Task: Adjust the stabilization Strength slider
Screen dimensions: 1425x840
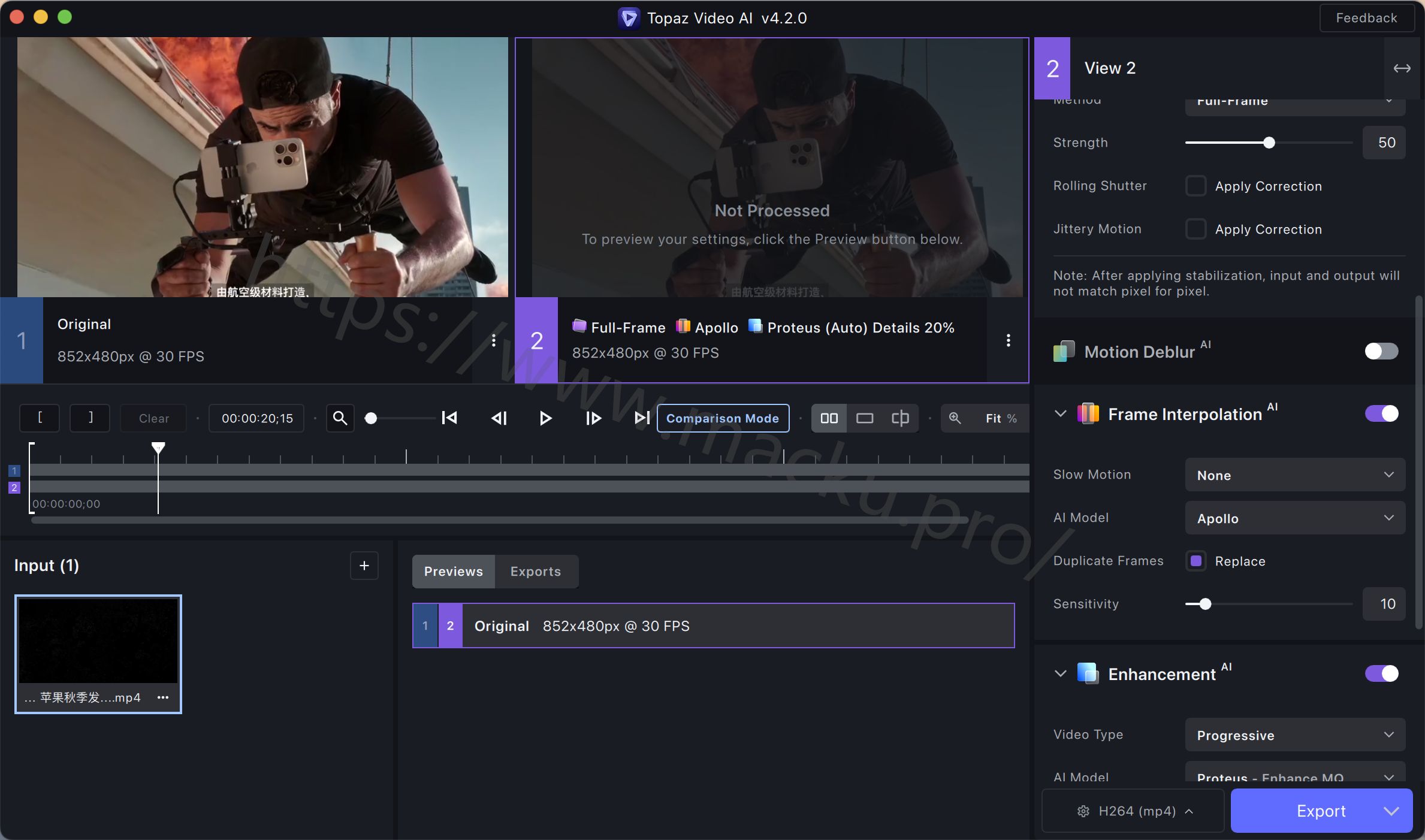Action: (x=1269, y=143)
